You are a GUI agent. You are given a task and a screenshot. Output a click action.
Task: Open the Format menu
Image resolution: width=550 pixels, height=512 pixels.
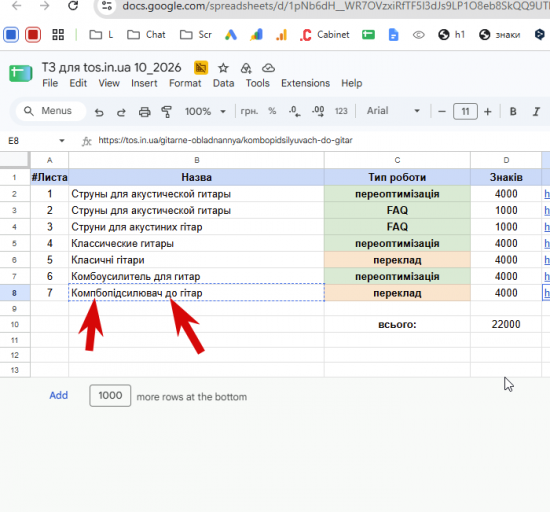coord(185,83)
